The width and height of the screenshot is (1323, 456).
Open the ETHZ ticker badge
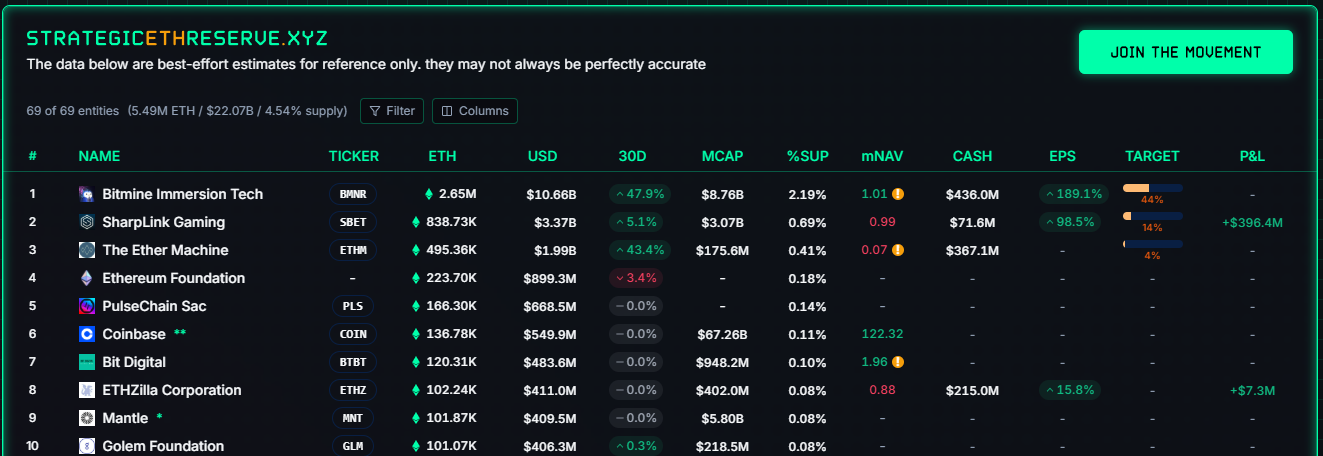click(353, 390)
